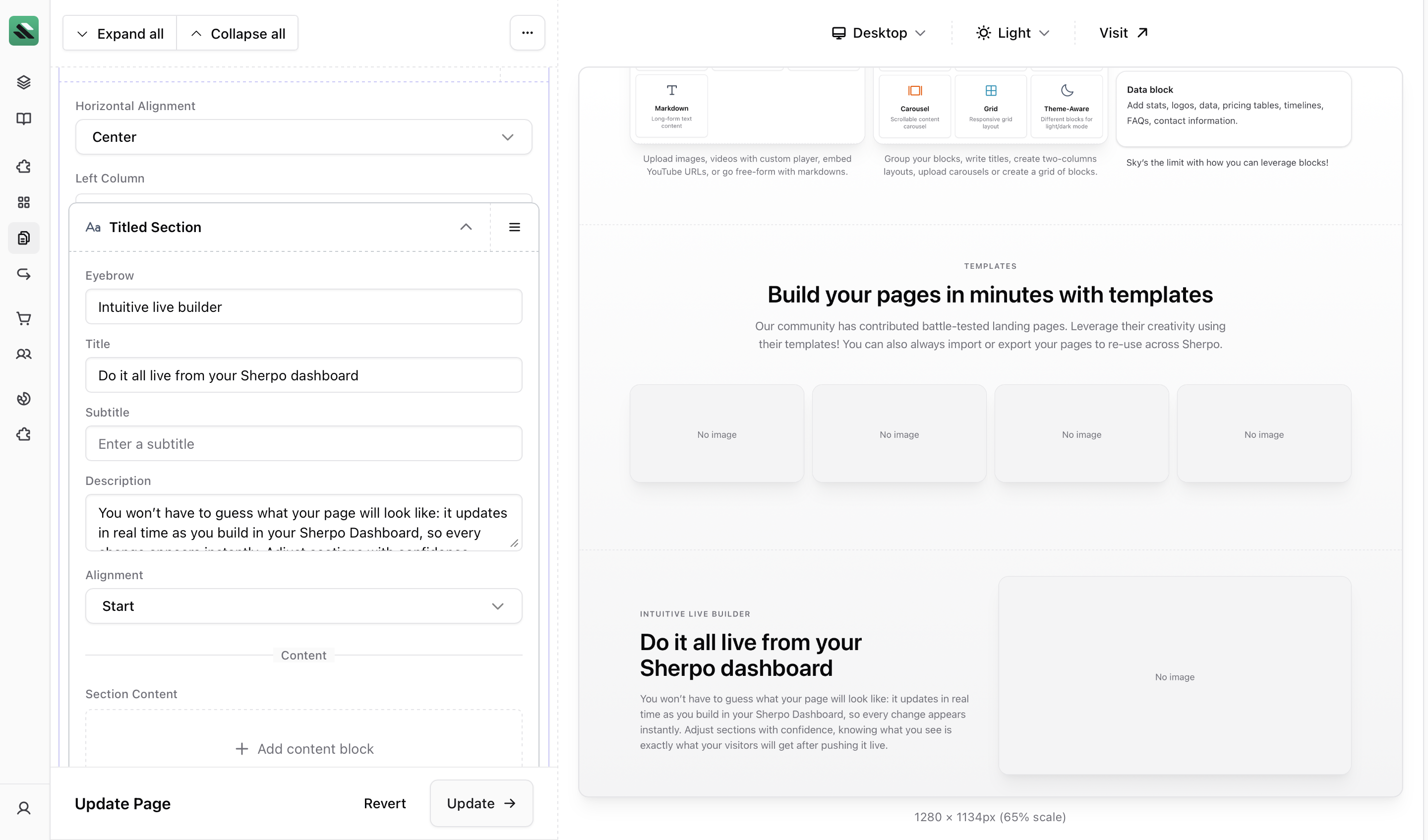
Task: Collapse the Titled Section chevron
Action: point(466,227)
